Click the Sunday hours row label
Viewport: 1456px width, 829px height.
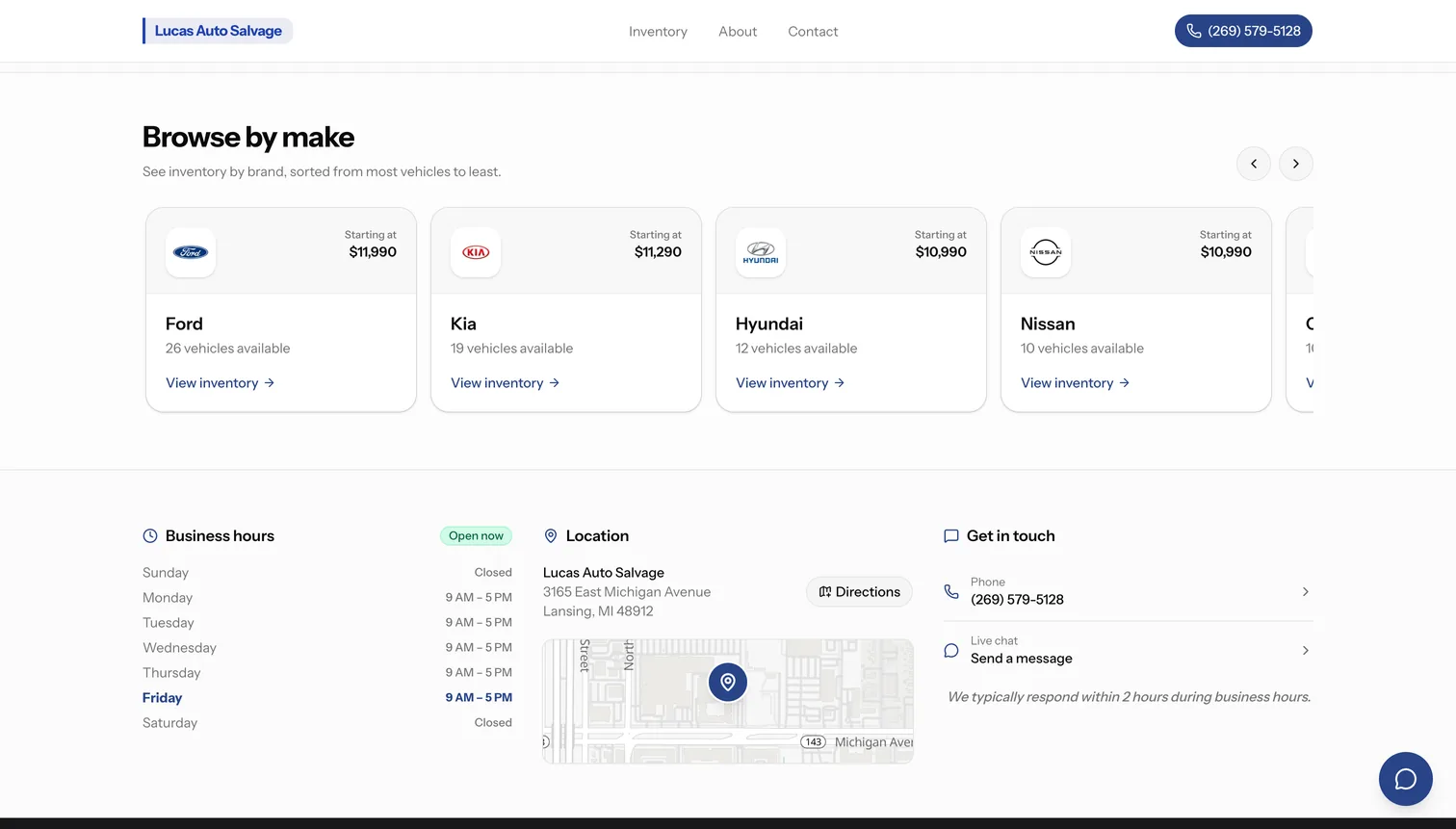166,573
